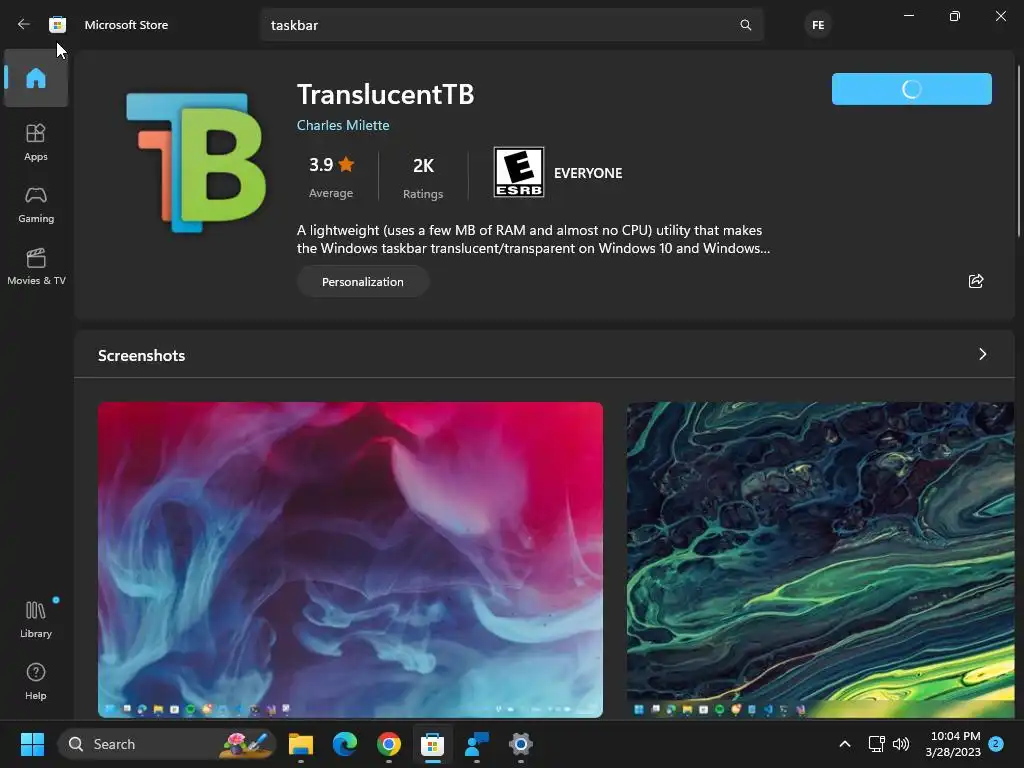Open the FE user account menu

[818, 25]
